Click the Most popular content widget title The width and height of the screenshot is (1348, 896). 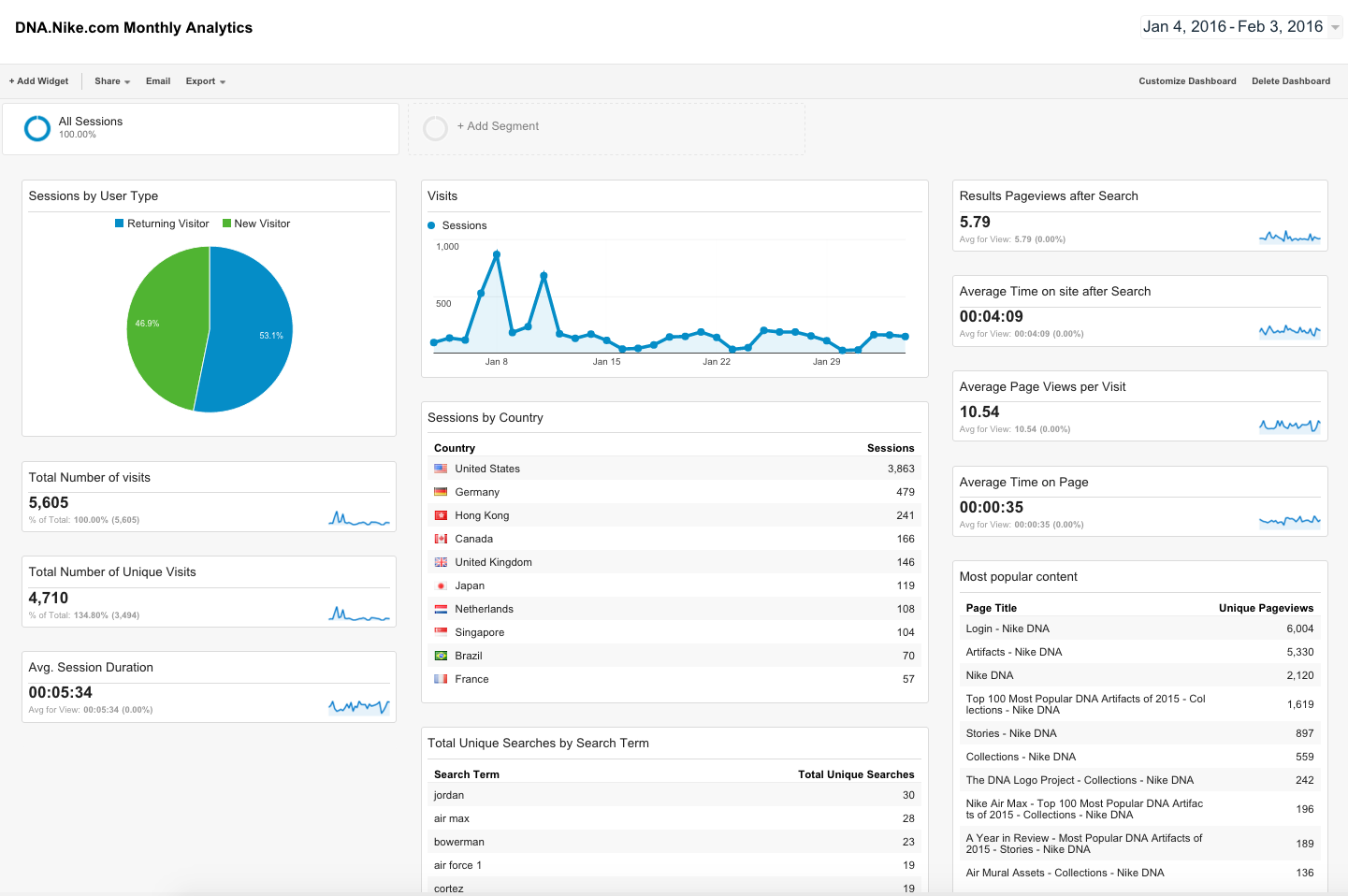pos(1019,577)
